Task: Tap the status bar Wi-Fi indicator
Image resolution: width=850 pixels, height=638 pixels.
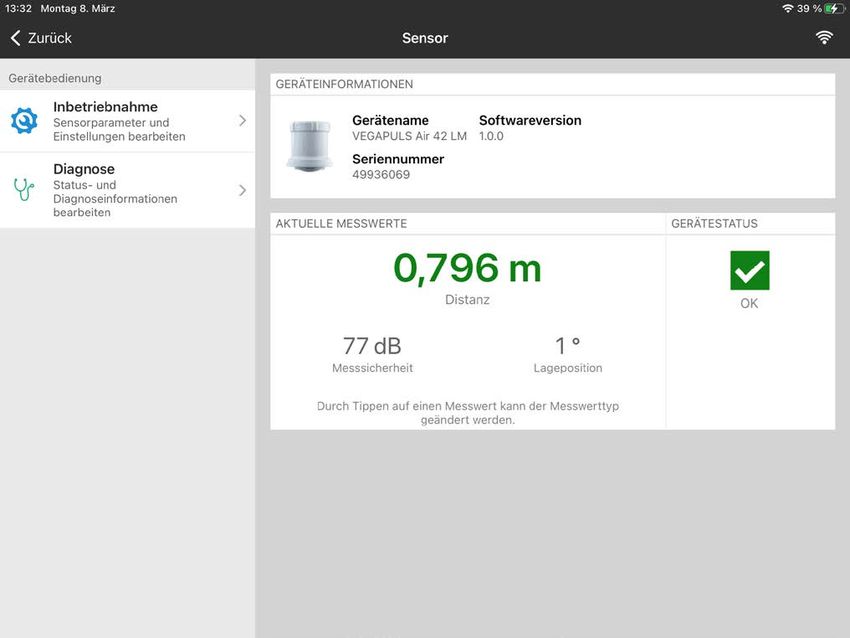Action: coord(788,8)
